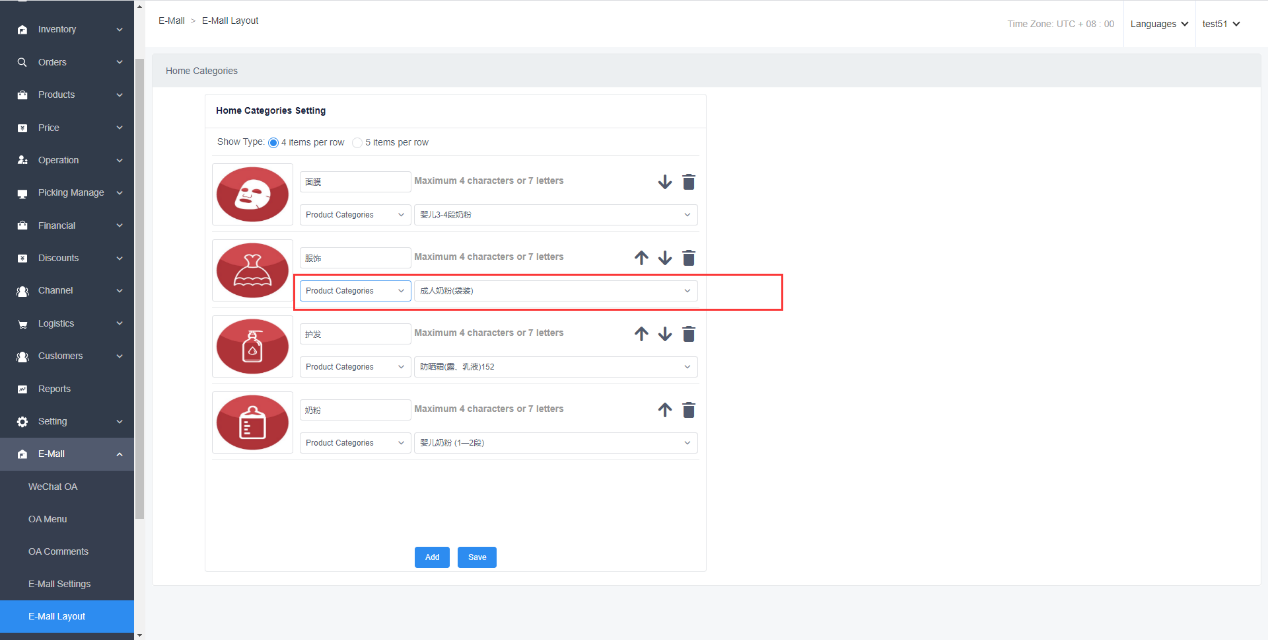Delete the baby bottle category row

688,410
